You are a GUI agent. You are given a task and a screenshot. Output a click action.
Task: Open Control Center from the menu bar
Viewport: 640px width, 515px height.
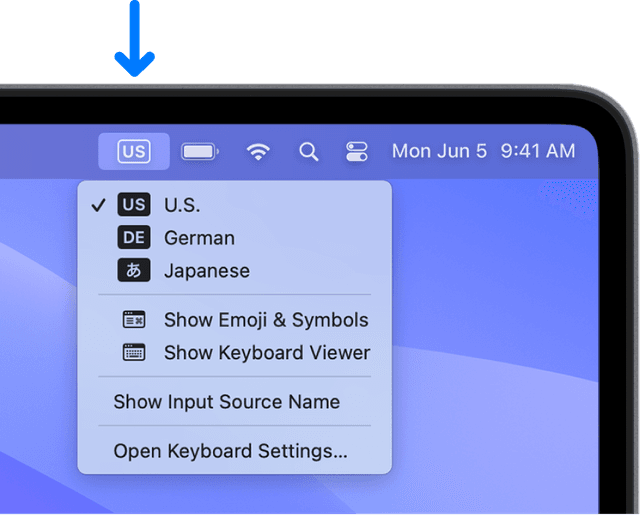[357, 151]
